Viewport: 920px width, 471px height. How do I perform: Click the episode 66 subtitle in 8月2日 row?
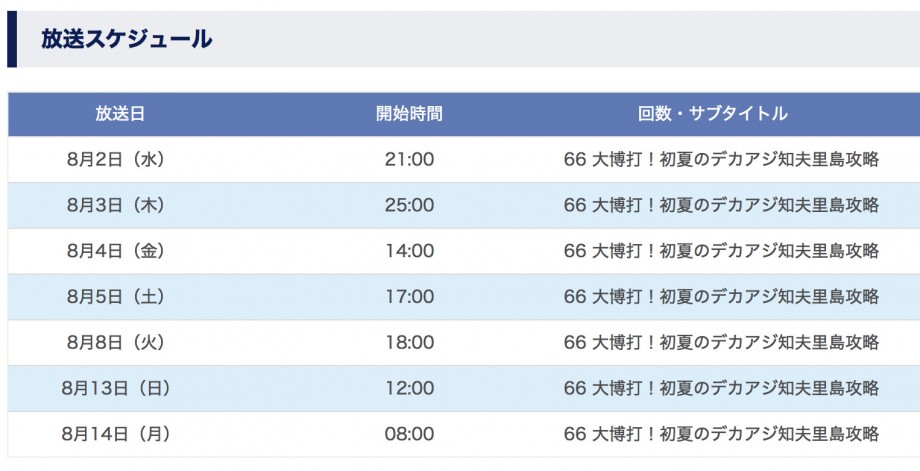tap(721, 159)
